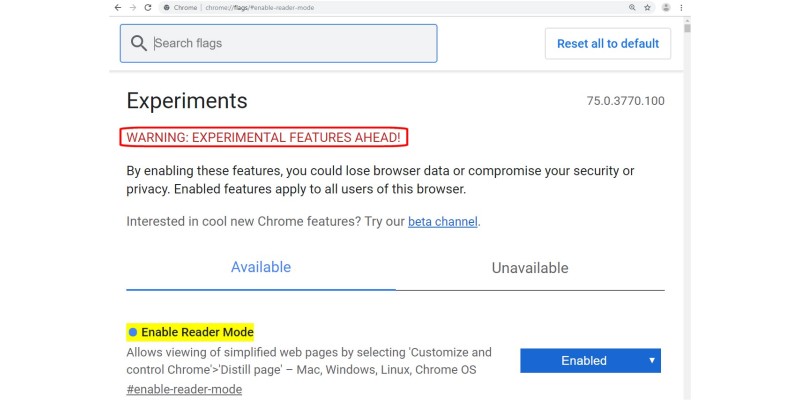800x400 pixels.
Task: Open the Chrome profile avatar
Action: (664, 7)
